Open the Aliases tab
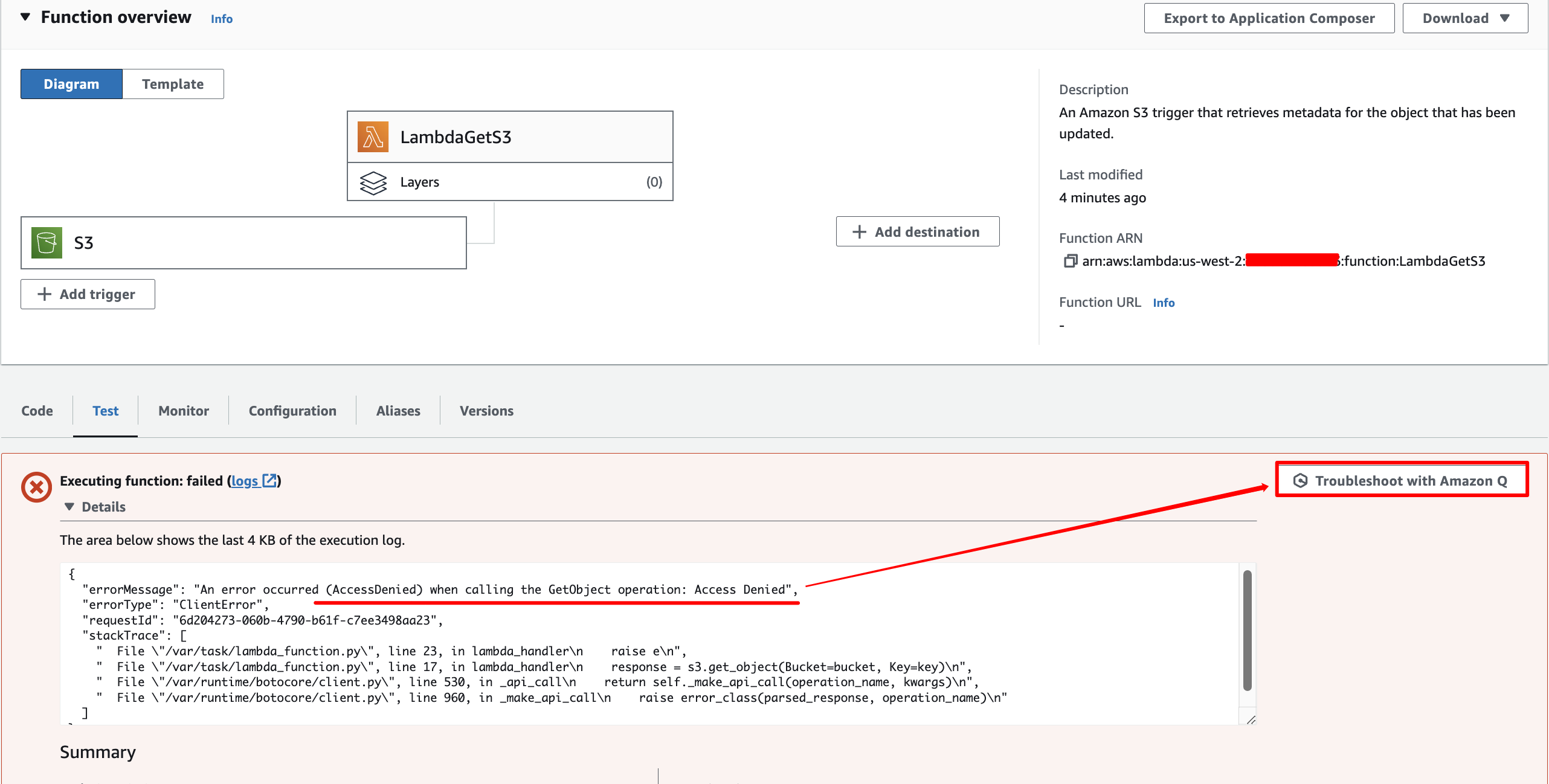 pos(398,411)
